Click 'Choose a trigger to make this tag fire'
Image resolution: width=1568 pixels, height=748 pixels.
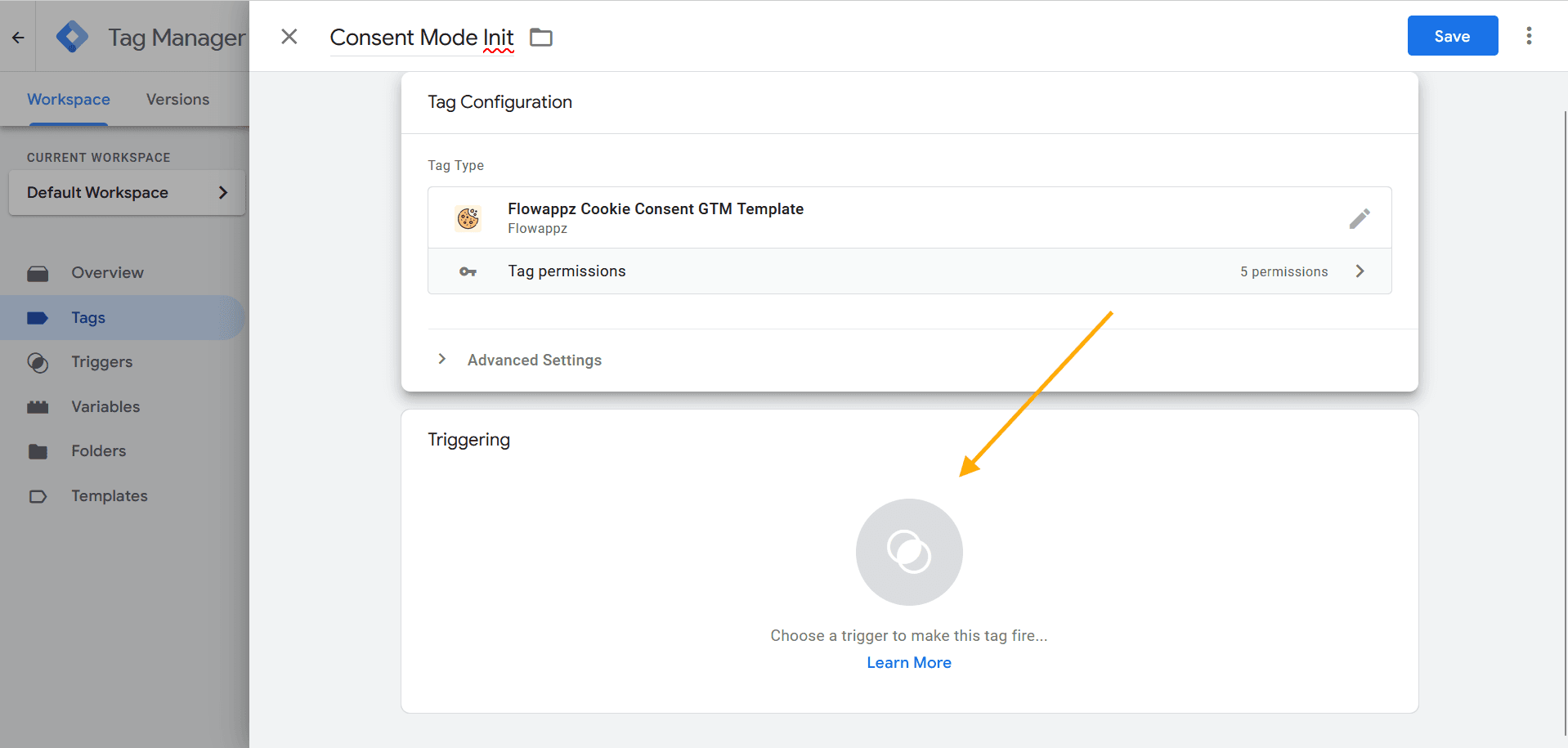(x=908, y=636)
